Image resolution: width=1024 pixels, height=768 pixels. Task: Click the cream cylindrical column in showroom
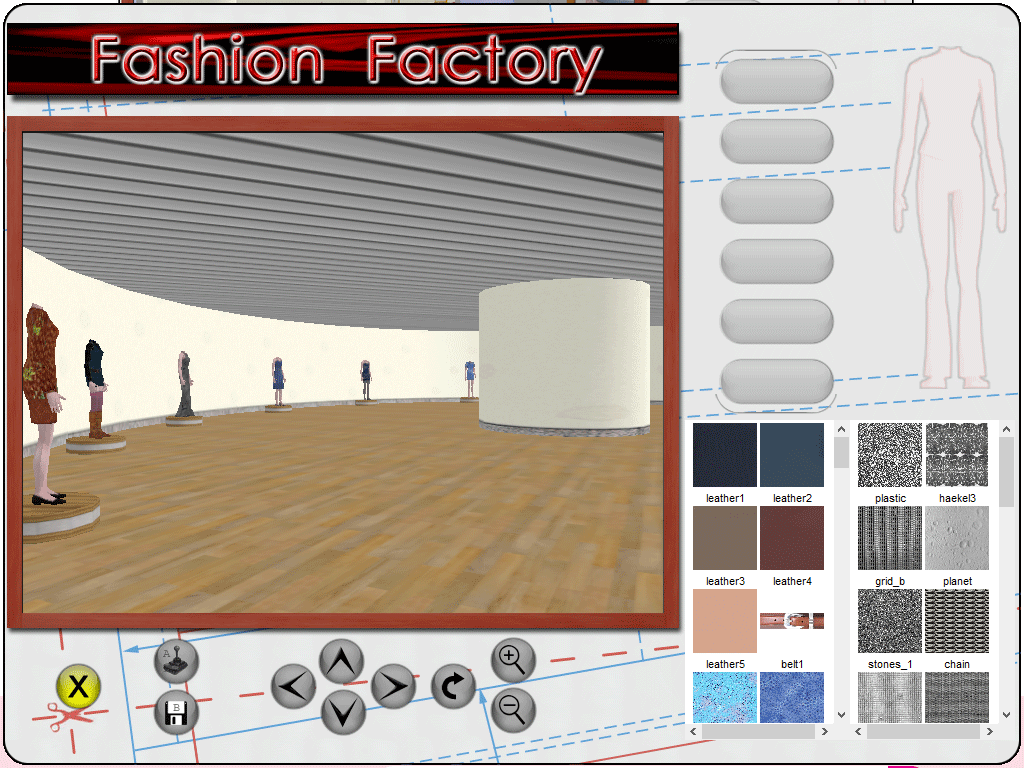(x=564, y=357)
